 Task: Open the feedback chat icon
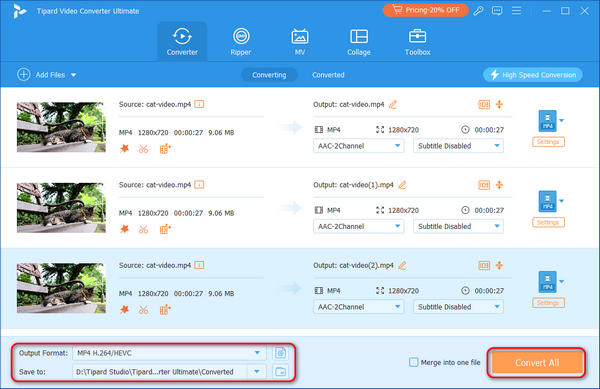(497, 11)
